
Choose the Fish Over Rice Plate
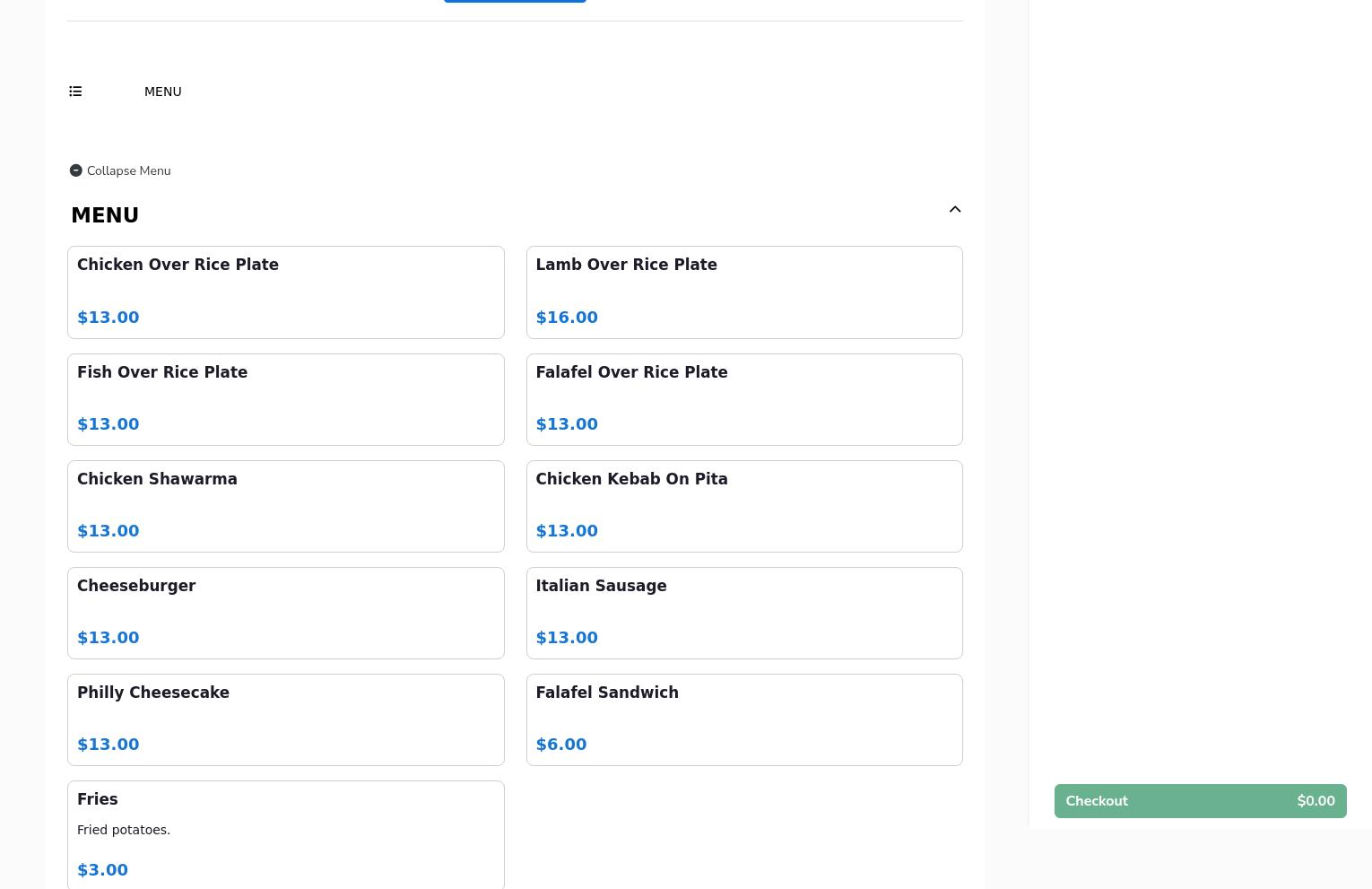click(285, 399)
